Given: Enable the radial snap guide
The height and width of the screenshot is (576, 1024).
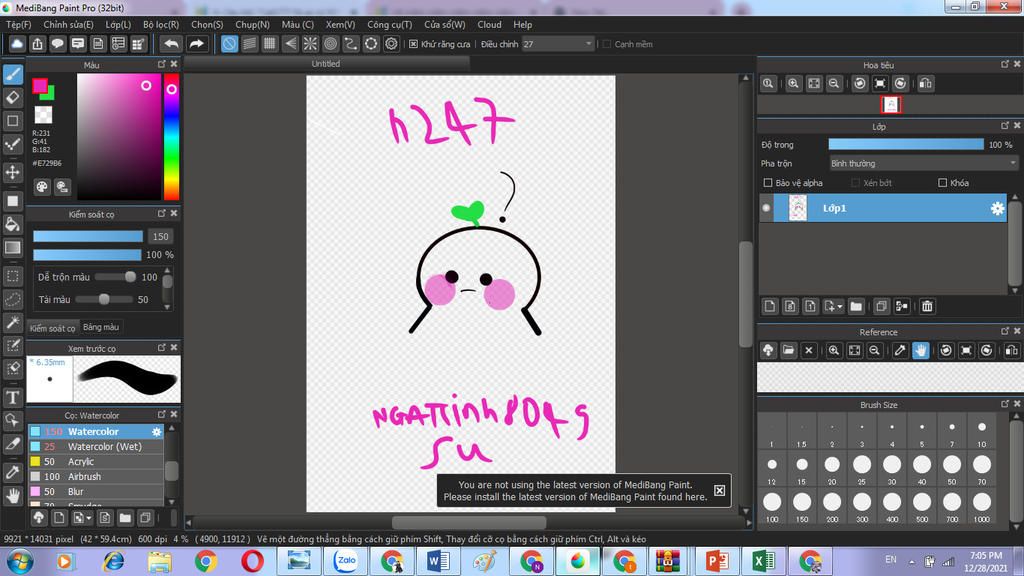Looking at the screenshot, I should point(310,44).
